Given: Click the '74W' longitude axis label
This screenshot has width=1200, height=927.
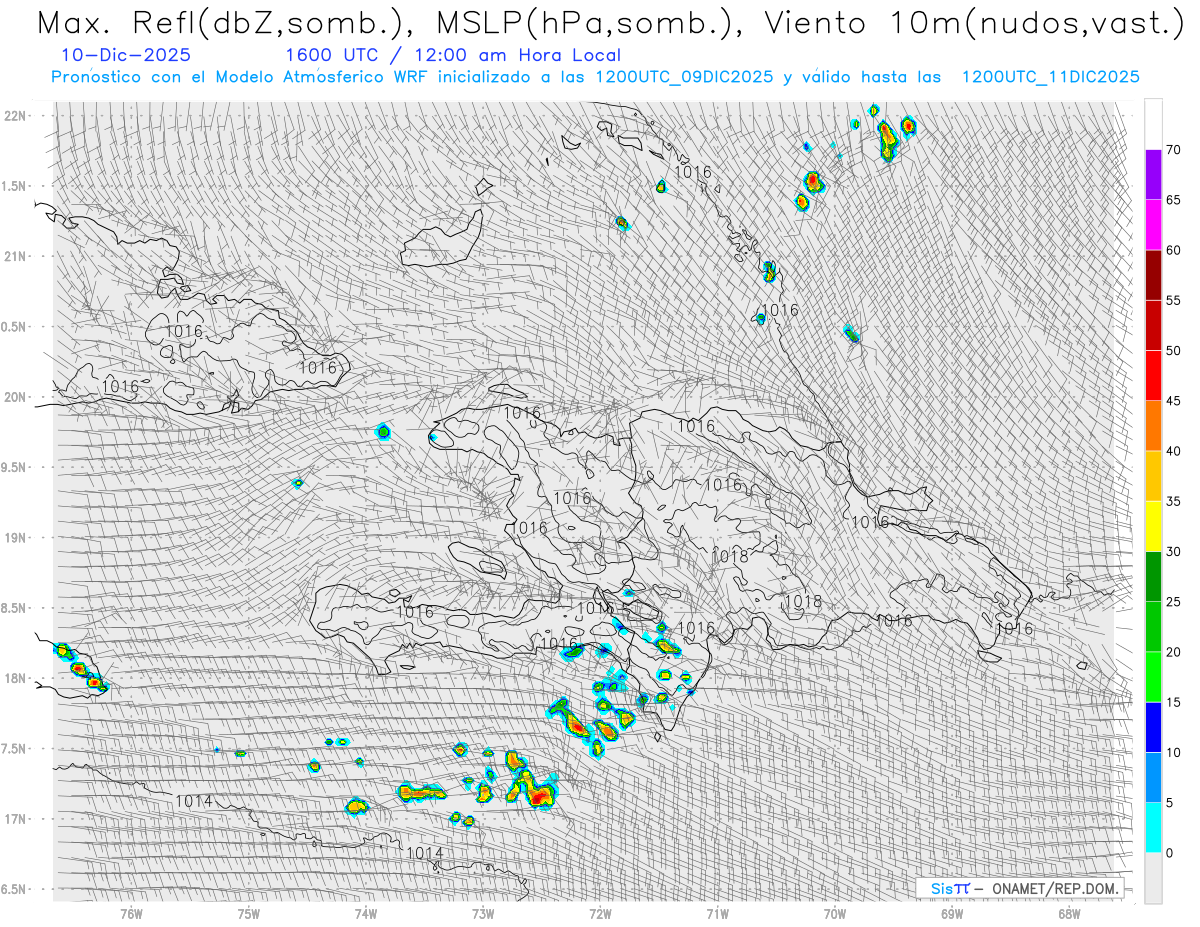Looking at the screenshot, I should (x=365, y=912).
